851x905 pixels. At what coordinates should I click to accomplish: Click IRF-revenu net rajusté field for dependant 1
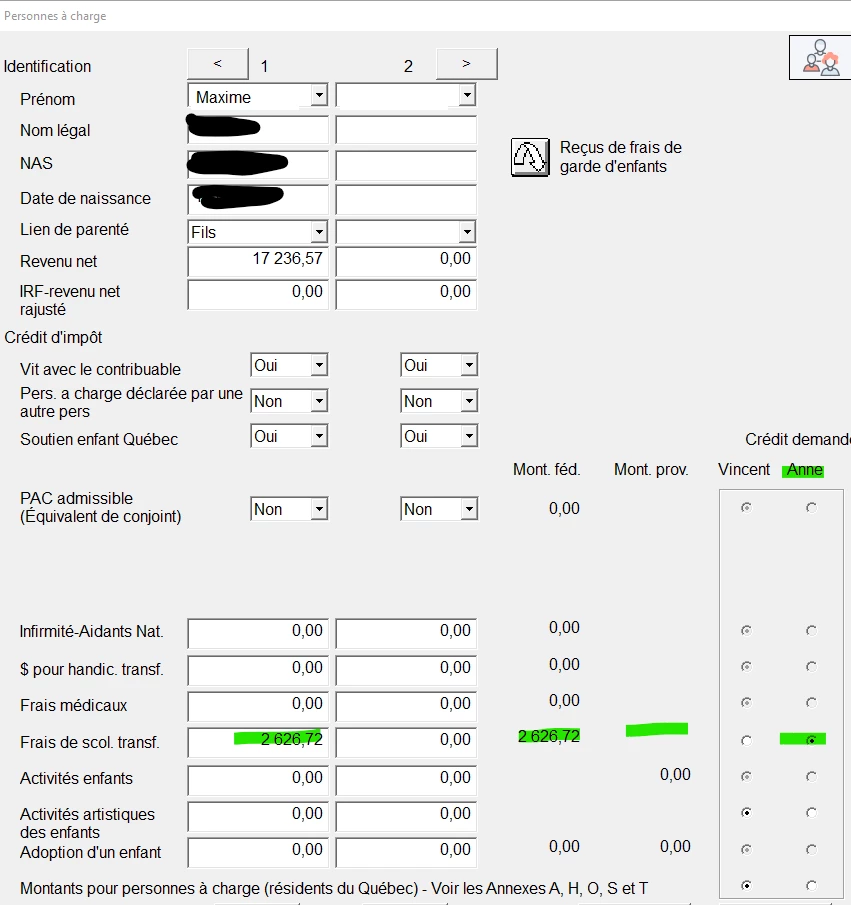click(257, 294)
